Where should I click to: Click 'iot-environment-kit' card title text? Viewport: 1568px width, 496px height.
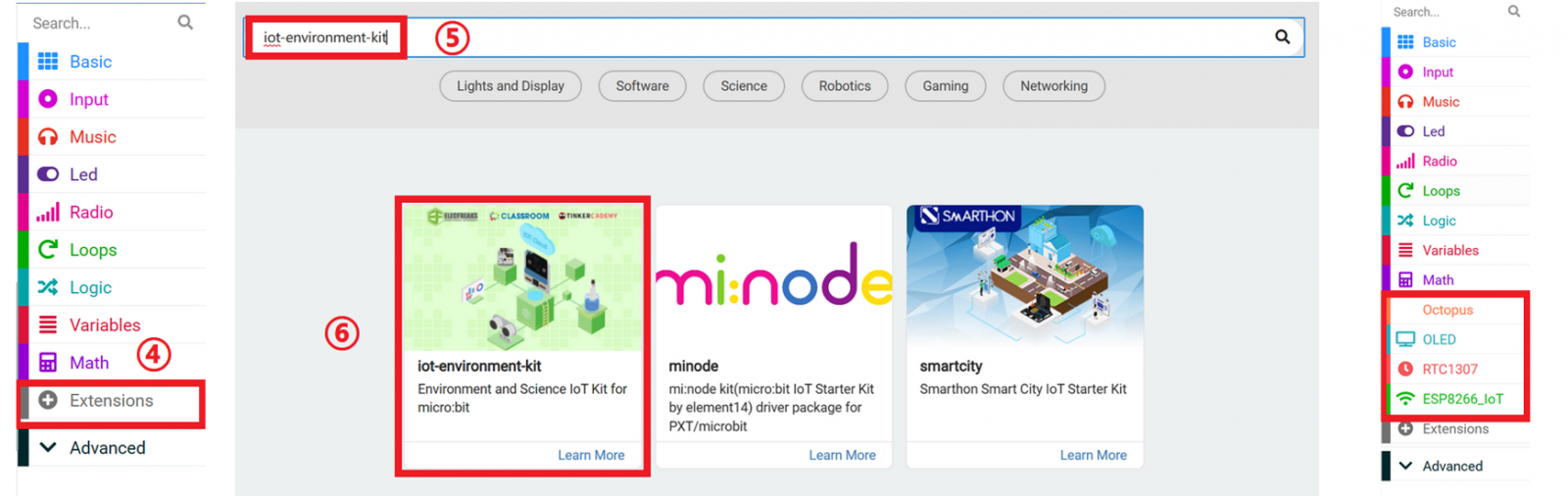pyautogui.click(x=479, y=366)
